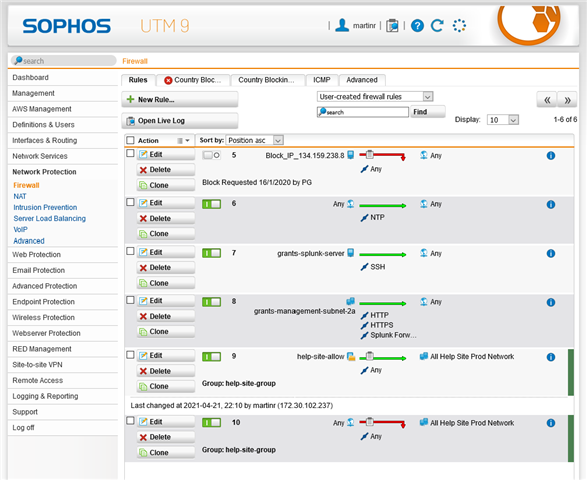
Task: Tick the checkbox for rule 6
Action: 130,202
